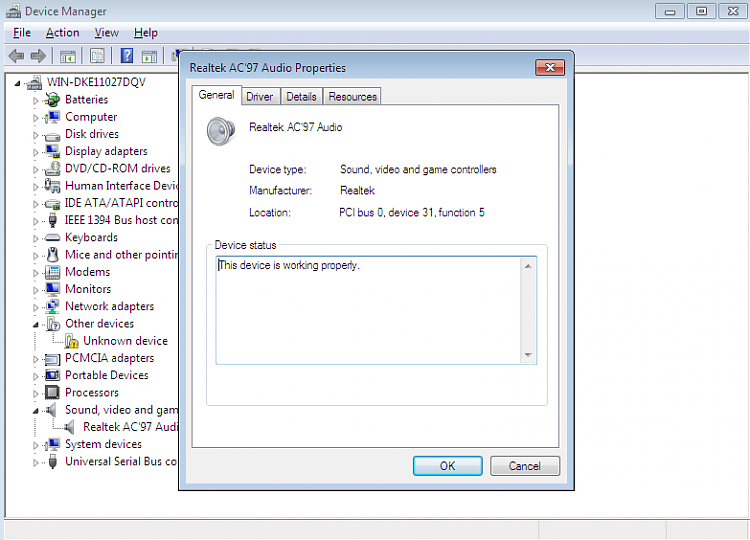Expand the Display adapters node
This screenshot has height=540, width=750.
(35, 152)
